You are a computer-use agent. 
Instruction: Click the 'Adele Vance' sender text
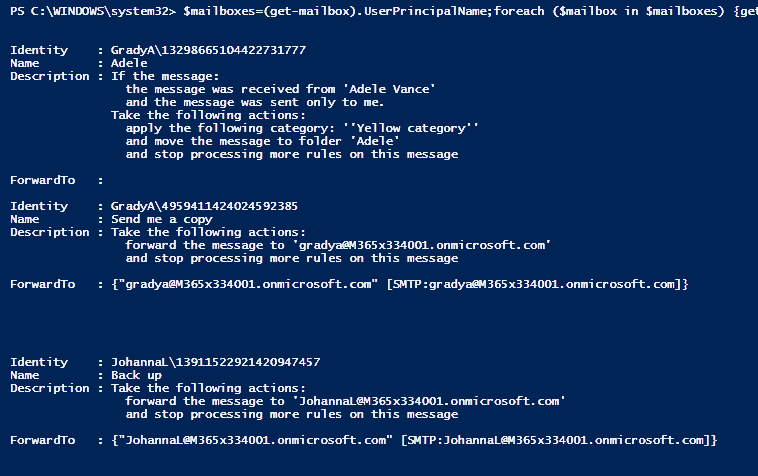point(392,89)
